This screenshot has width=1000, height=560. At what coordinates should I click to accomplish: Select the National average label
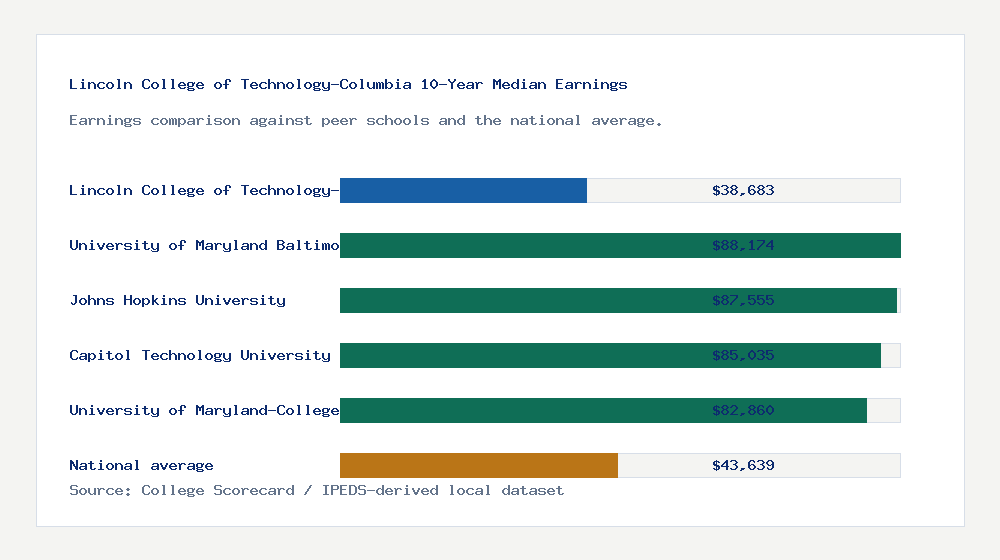(141, 466)
